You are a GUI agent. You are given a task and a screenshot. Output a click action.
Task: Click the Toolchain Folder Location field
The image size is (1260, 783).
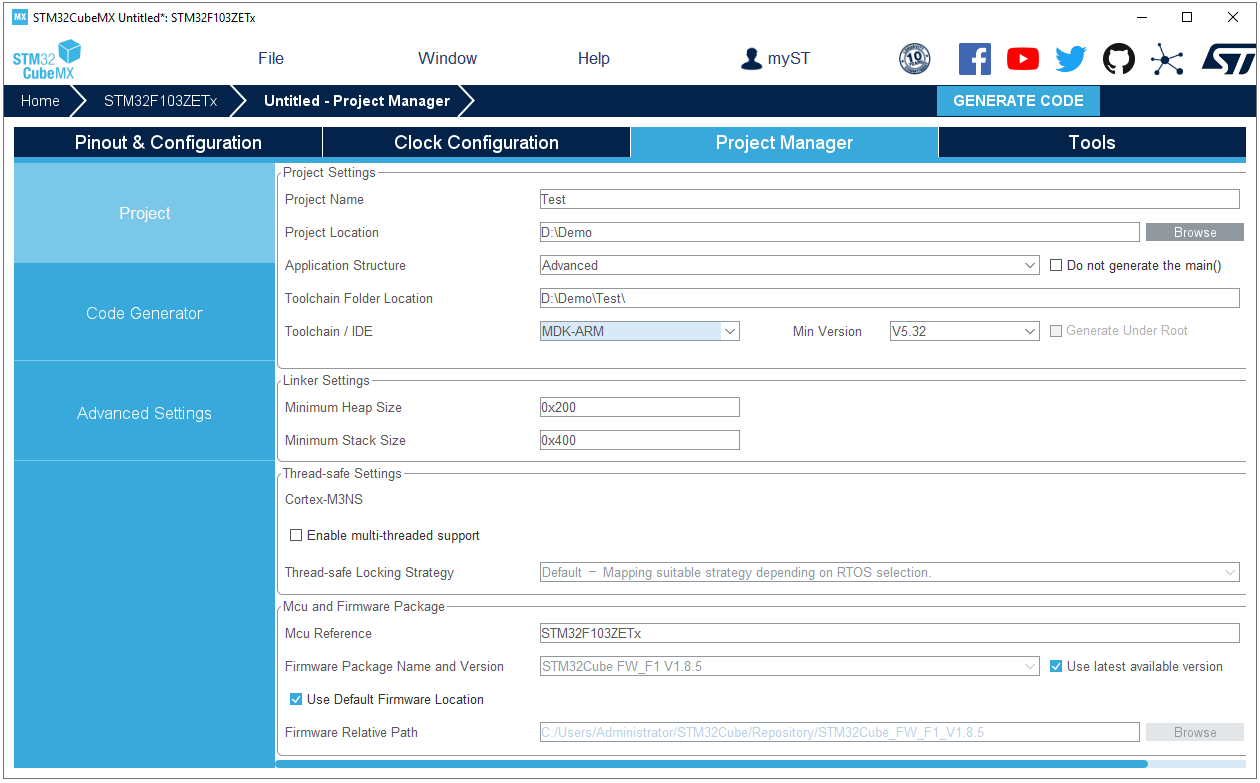(x=889, y=298)
